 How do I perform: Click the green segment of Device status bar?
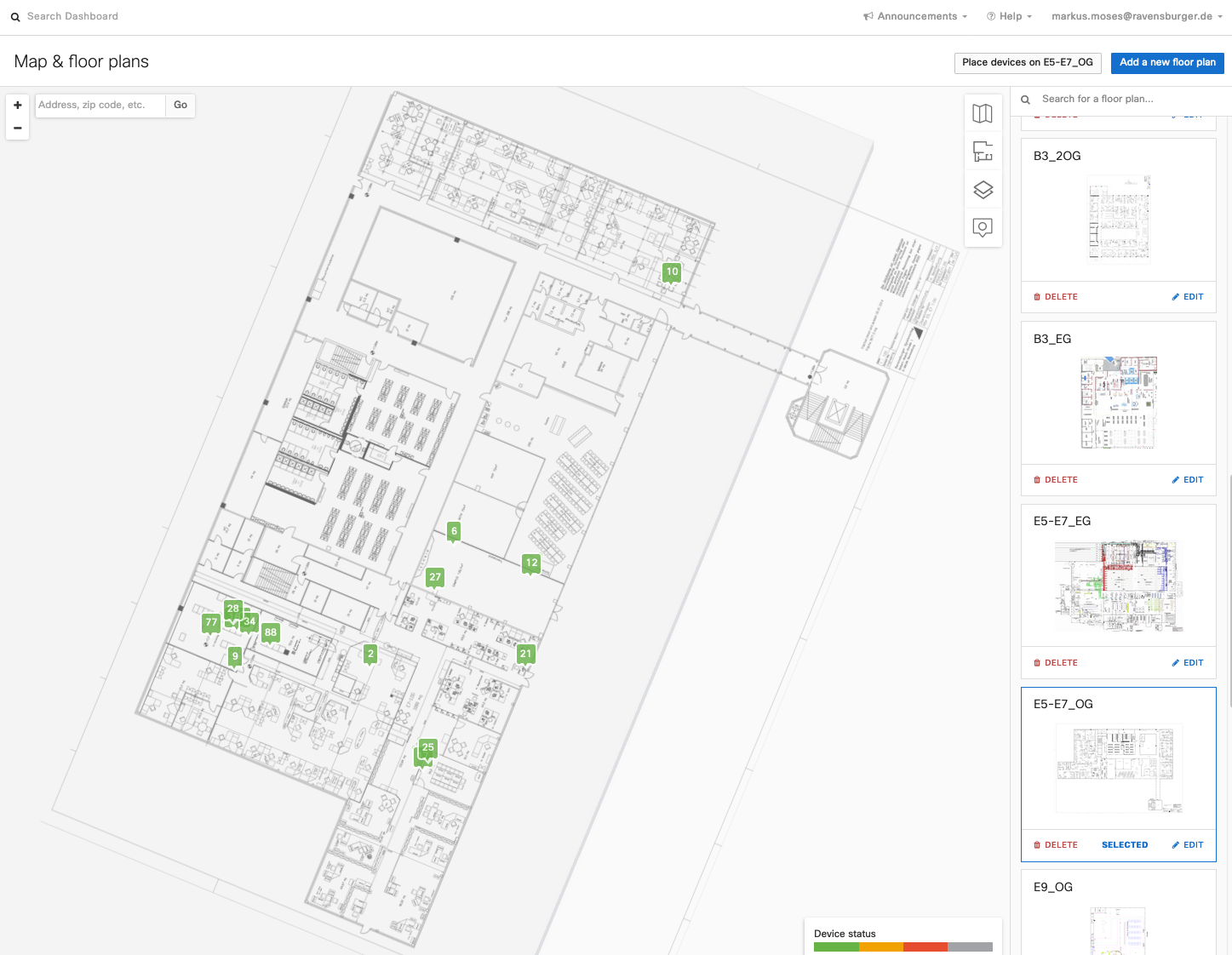838,946
